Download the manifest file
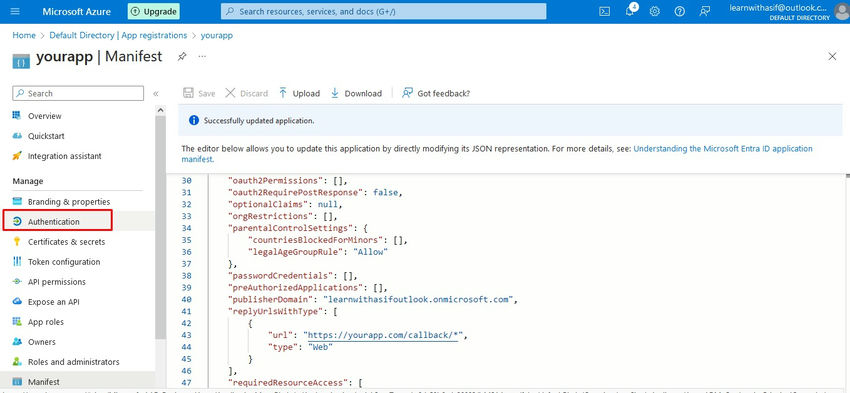The image size is (850, 393). point(356,93)
